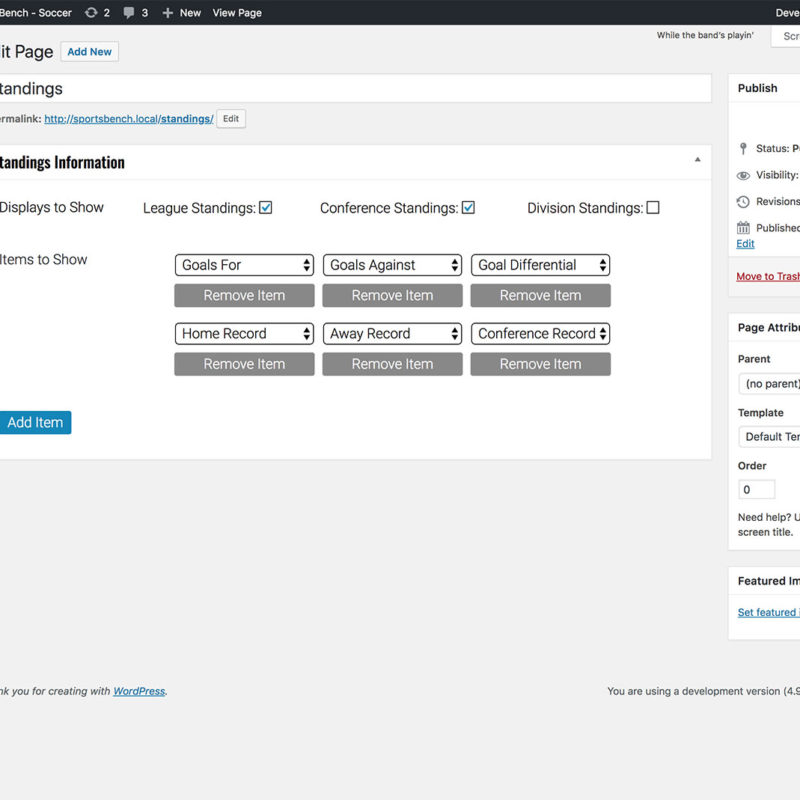Screen dimensions: 800x800
Task: Click Move to Trash link
Action: tap(768, 277)
